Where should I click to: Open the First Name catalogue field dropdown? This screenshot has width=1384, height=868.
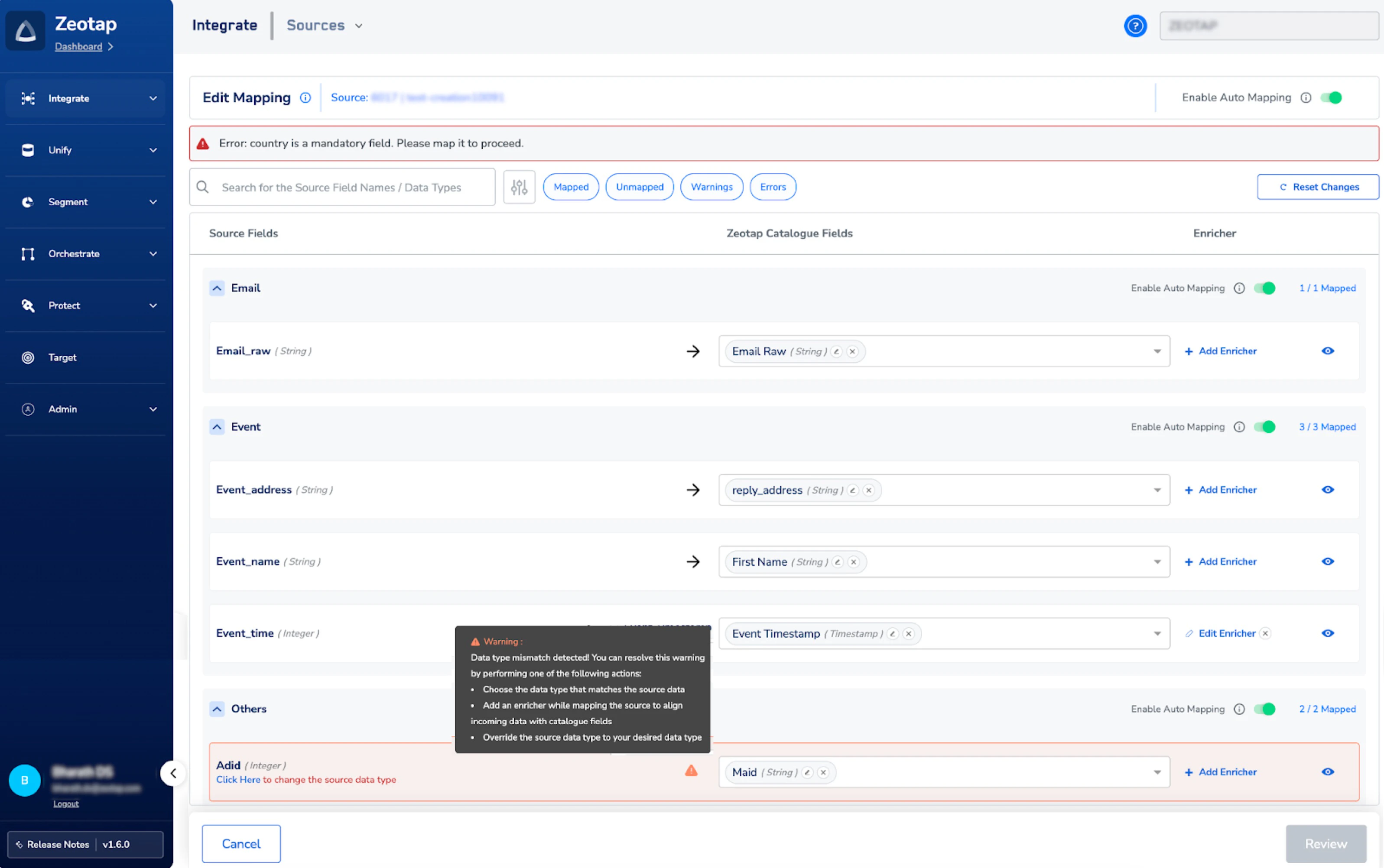(1157, 562)
